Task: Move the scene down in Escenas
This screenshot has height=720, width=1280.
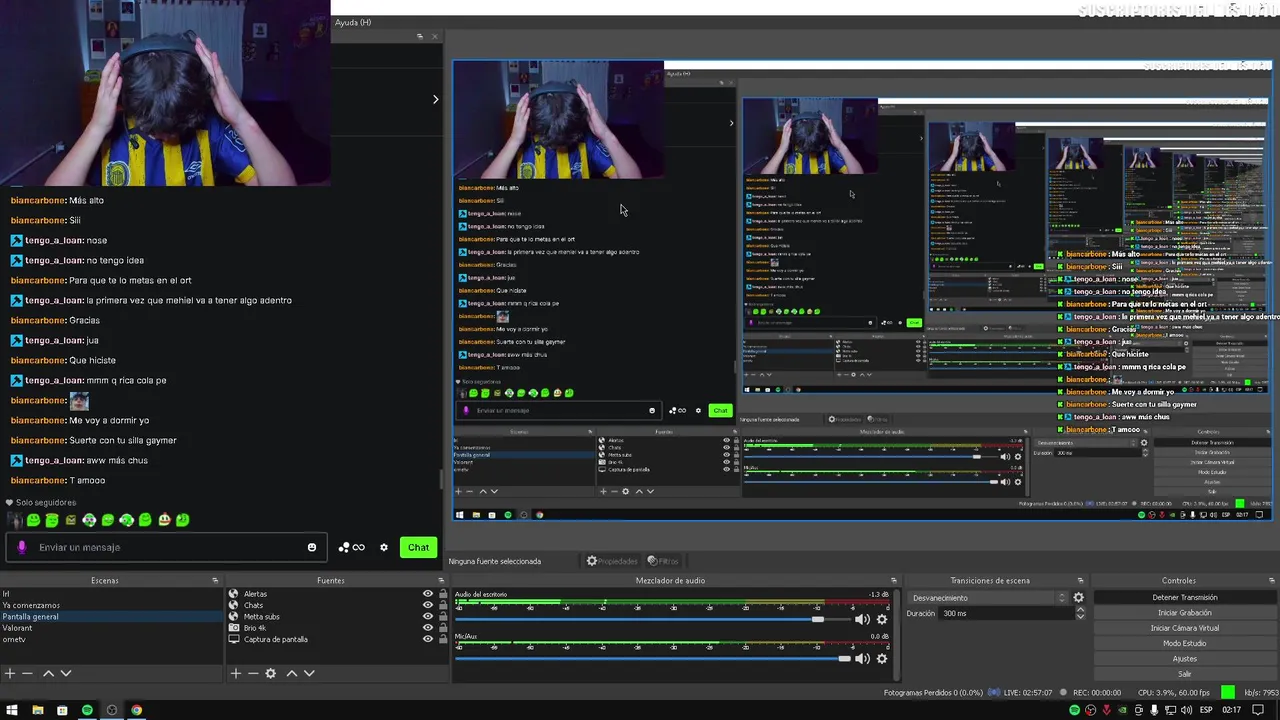Action: [x=66, y=674]
